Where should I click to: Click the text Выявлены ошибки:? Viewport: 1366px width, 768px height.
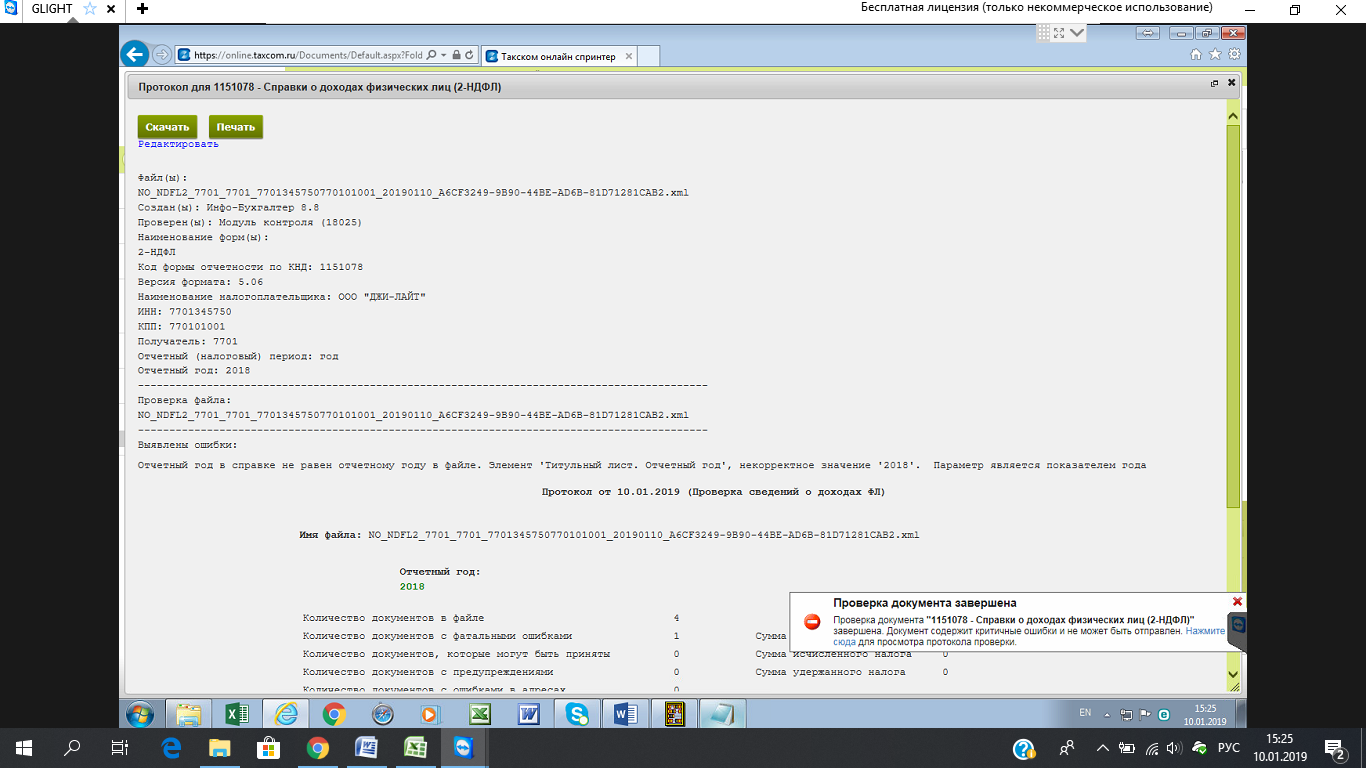click(x=188, y=445)
